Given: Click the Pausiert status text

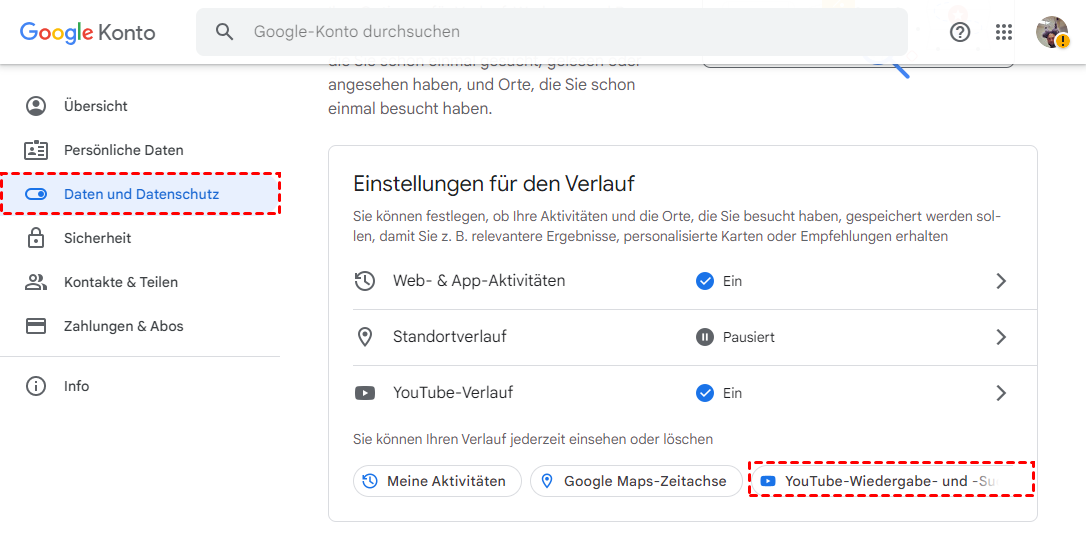Looking at the screenshot, I should (x=749, y=337).
